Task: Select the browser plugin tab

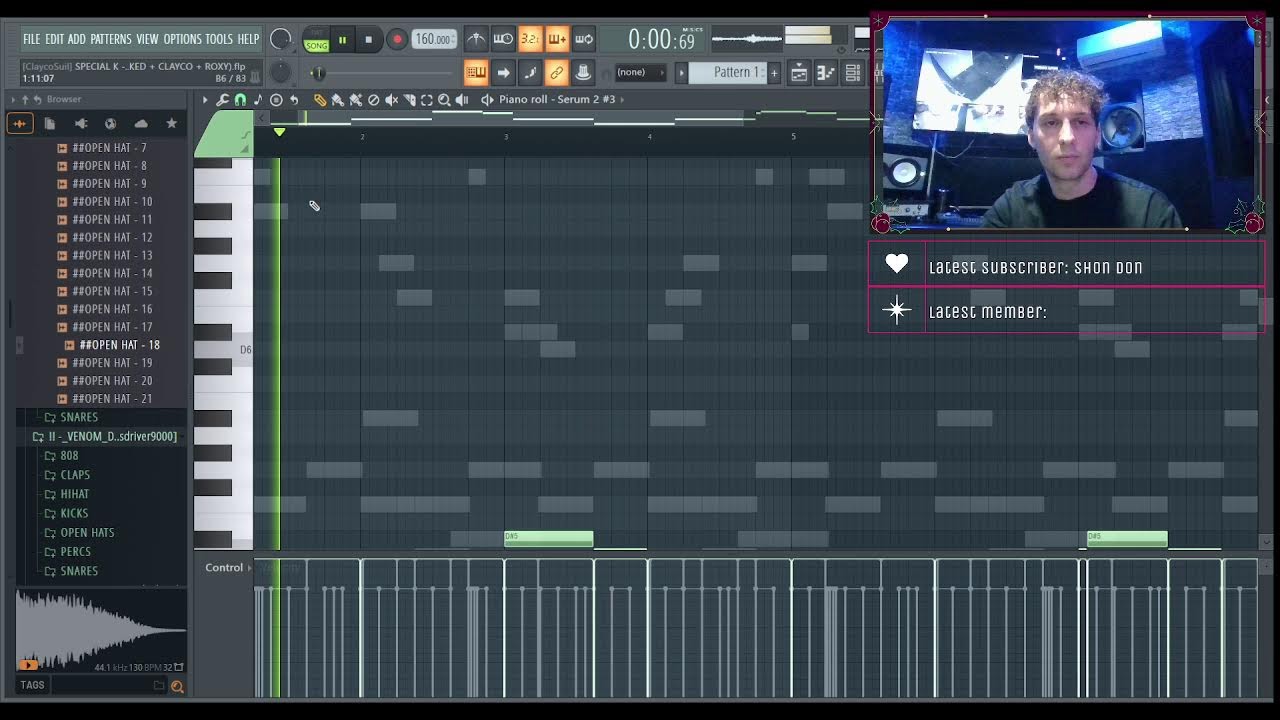Action: (x=80, y=123)
